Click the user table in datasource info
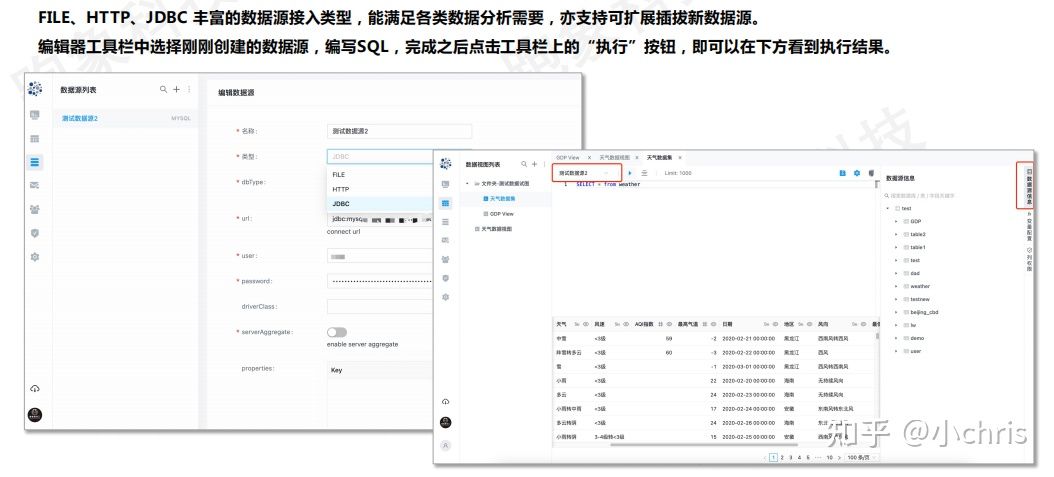This screenshot has width=1054, height=477. (x=916, y=351)
